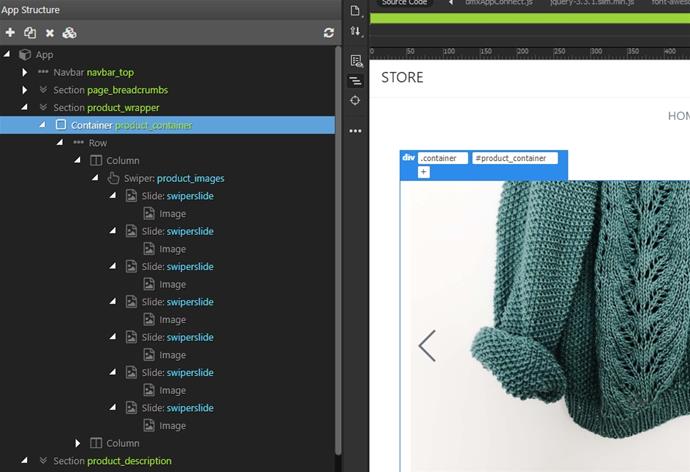Click the App cube icon in the tree

25,55
